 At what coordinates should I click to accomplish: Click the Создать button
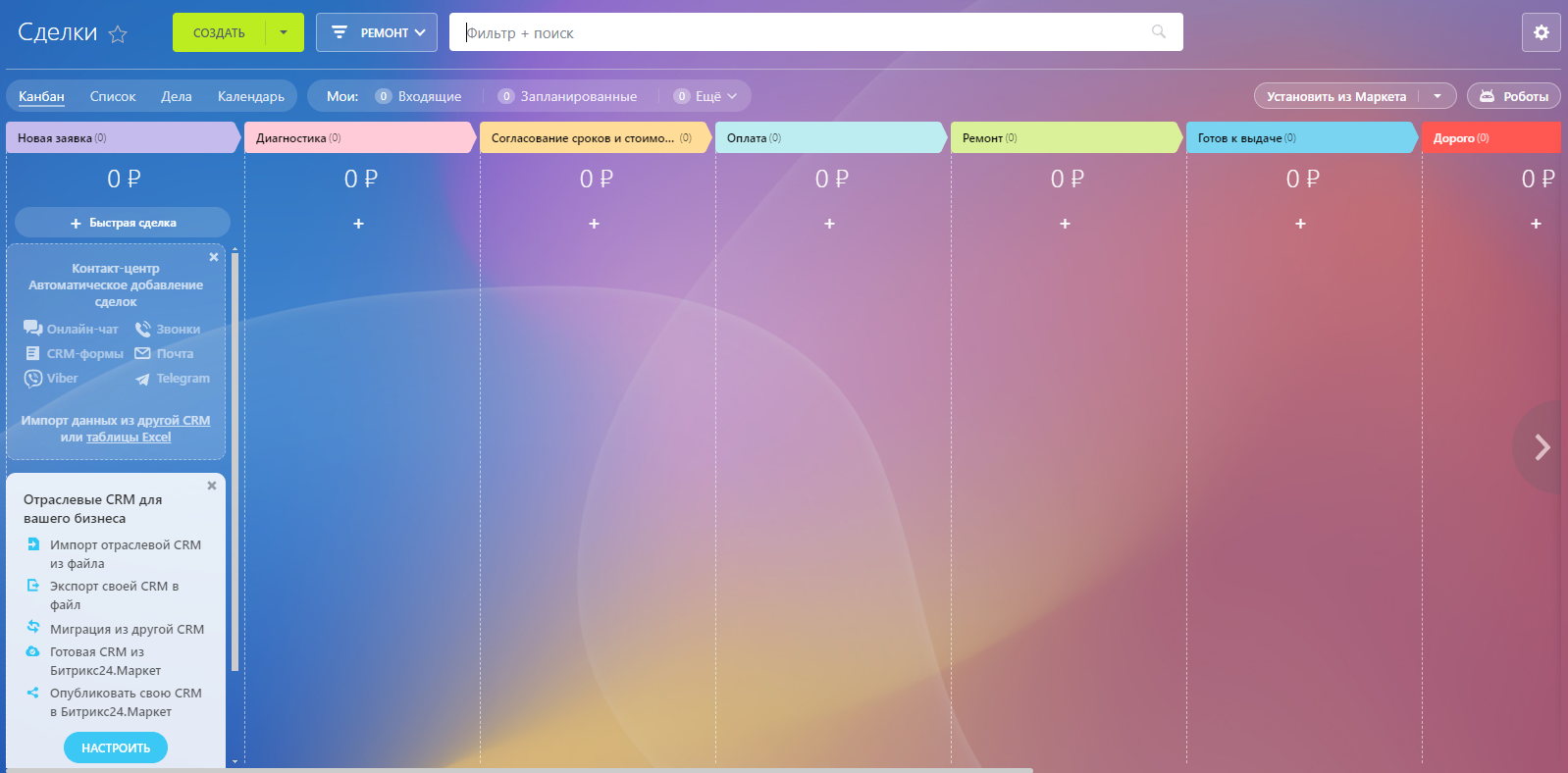click(x=219, y=32)
